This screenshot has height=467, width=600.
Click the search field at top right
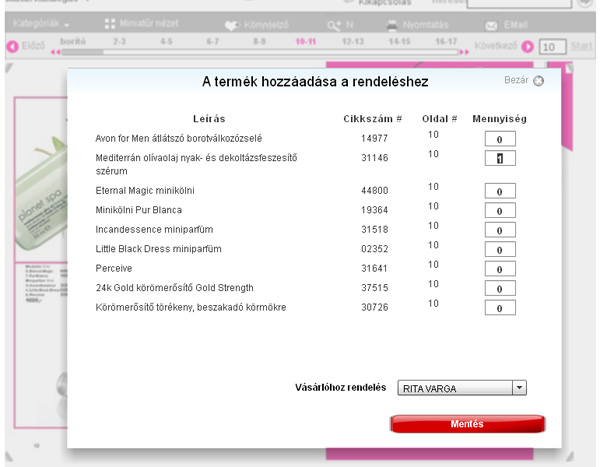520,3
